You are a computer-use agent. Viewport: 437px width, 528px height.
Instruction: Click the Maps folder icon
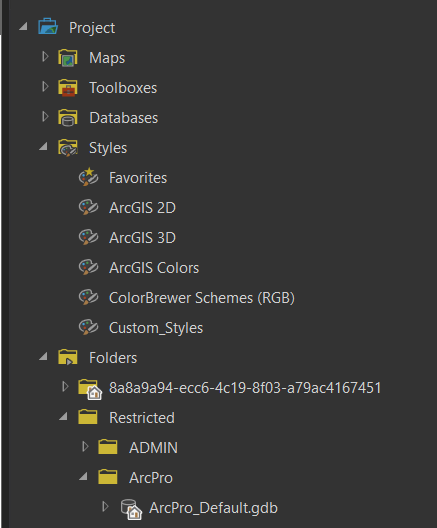[x=68, y=58]
